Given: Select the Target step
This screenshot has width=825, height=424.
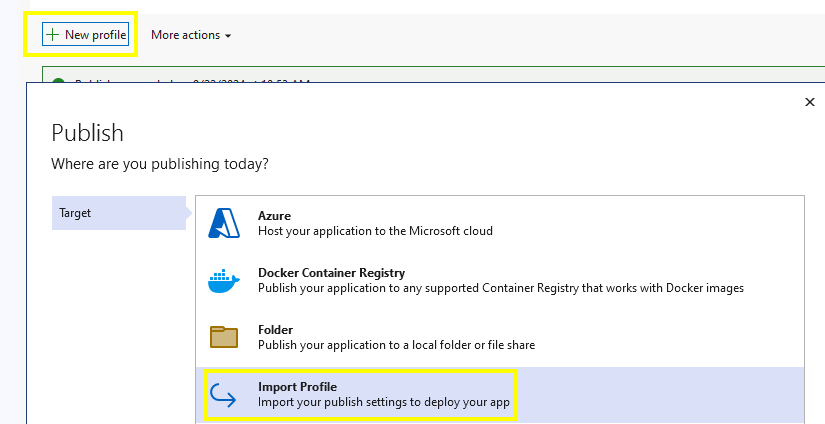Looking at the screenshot, I should (119, 213).
